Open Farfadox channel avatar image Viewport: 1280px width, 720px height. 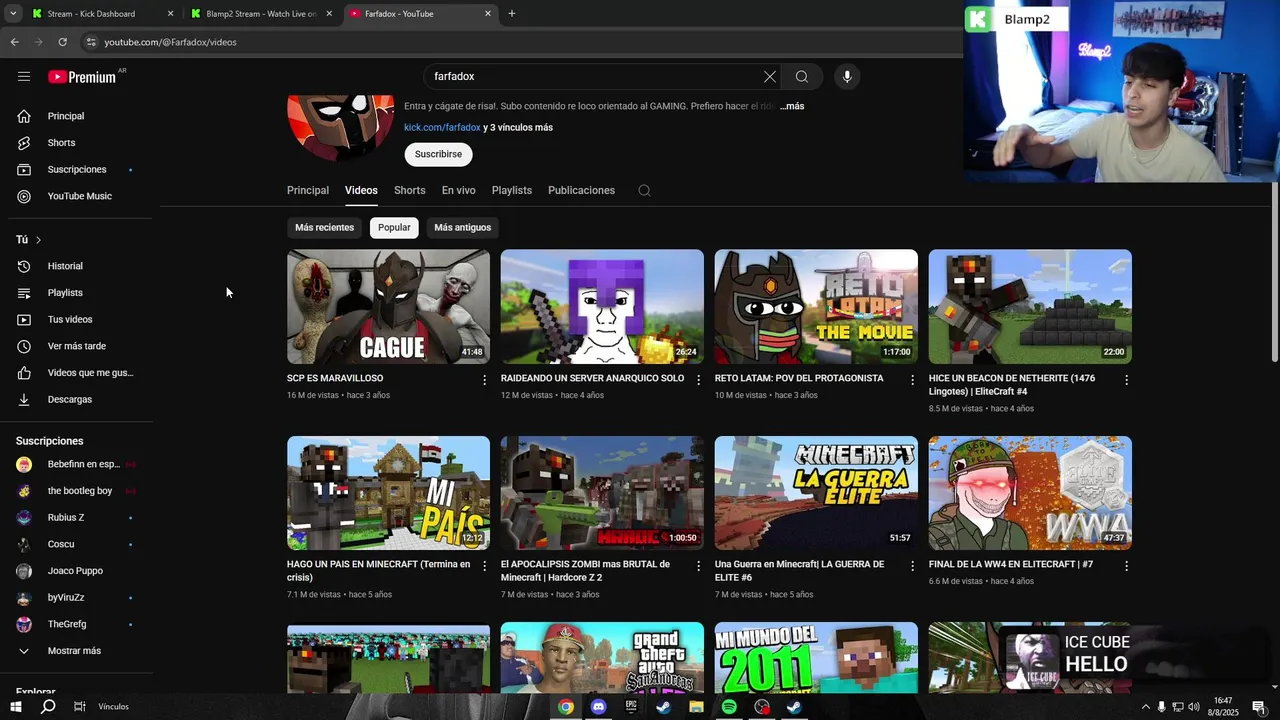tap(340, 128)
